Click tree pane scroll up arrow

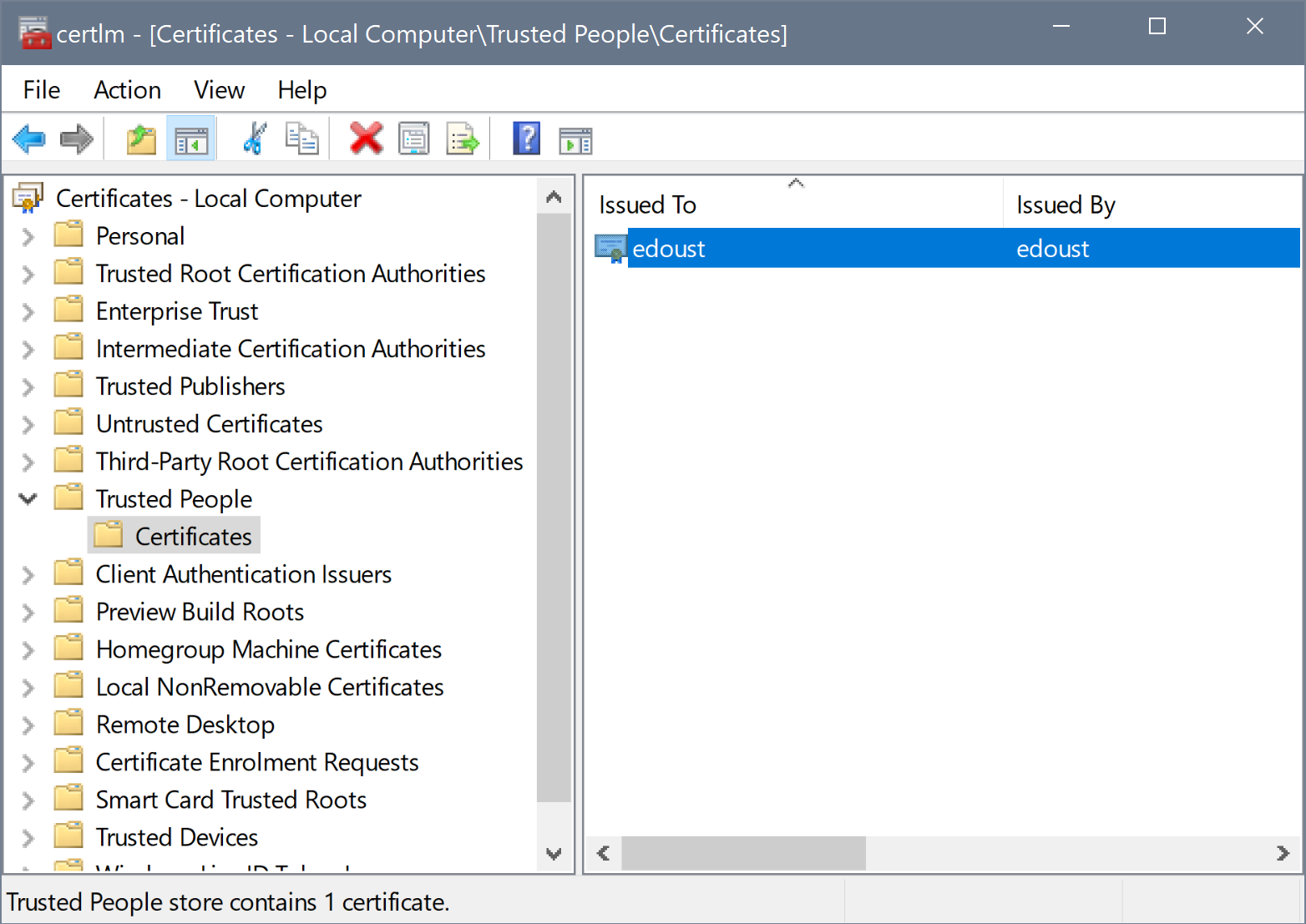(x=554, y=197)
